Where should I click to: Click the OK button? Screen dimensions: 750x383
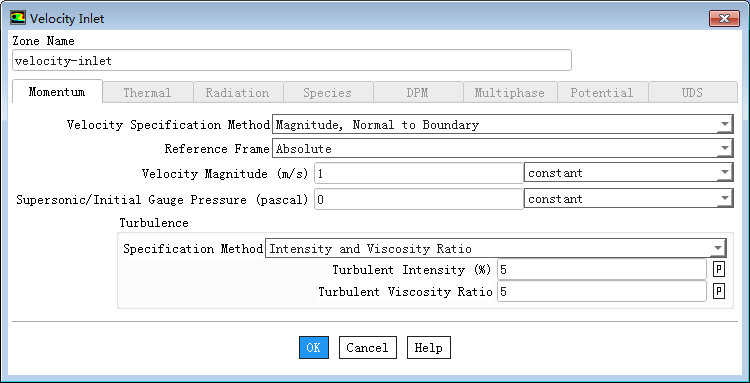click(x=314, y=348)
